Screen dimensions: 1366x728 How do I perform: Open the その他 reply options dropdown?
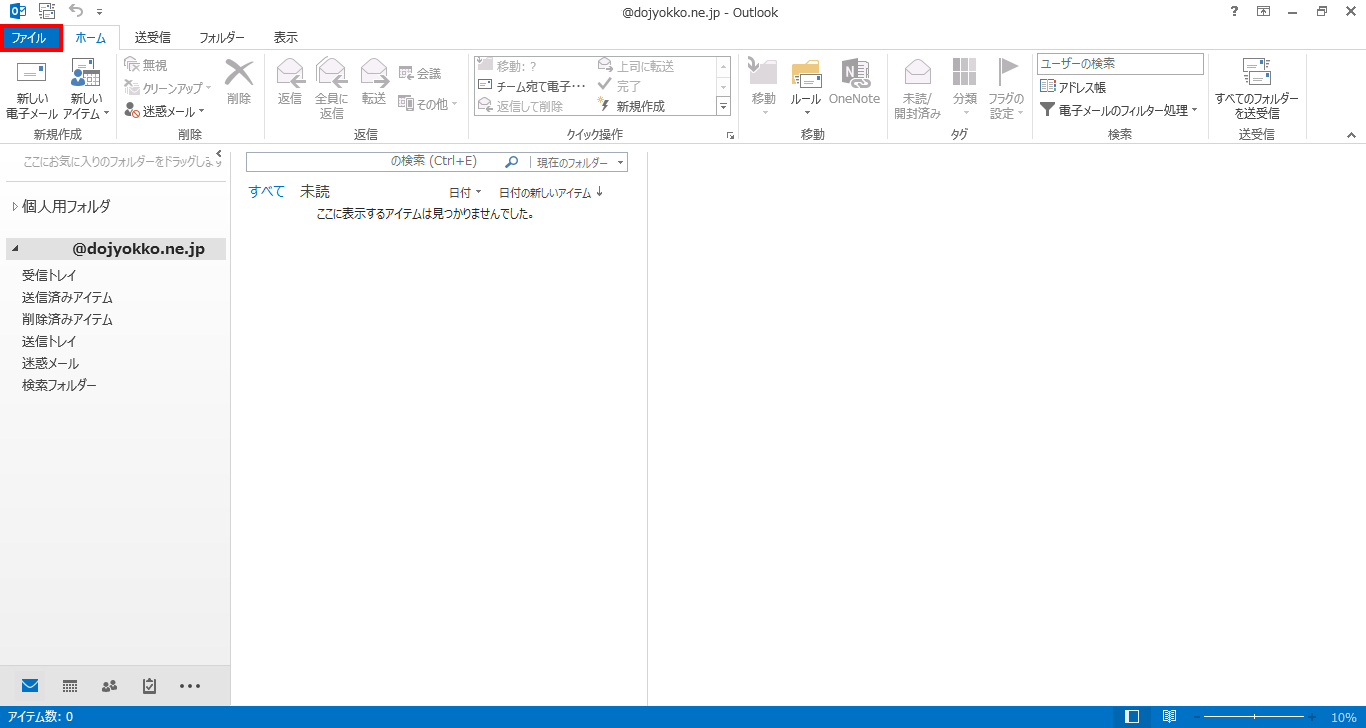coord(428,103)
